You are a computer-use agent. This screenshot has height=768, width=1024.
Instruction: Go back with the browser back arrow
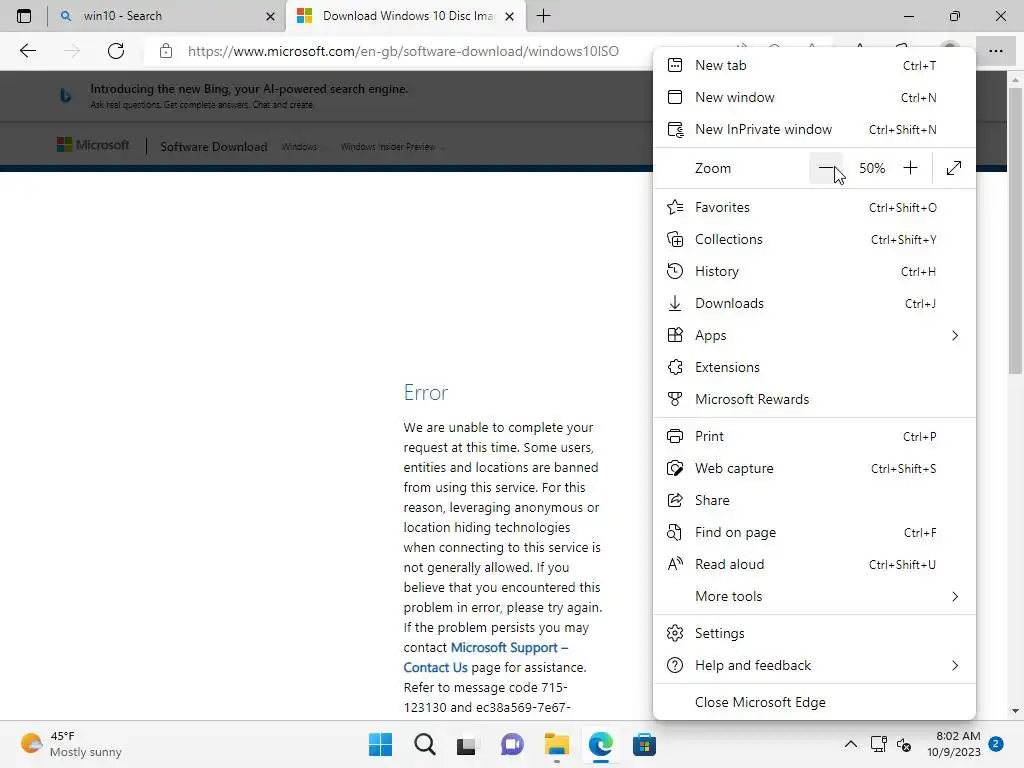[27, 51]
